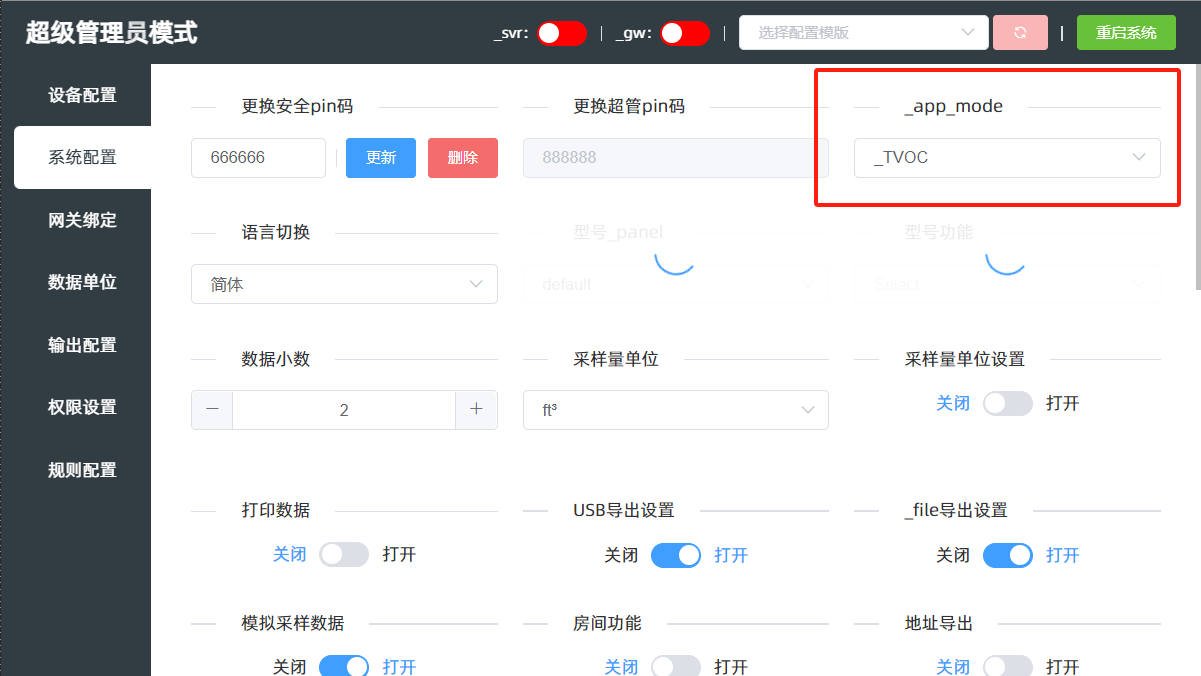Enable the 采样量单位设置 switch

click(1007, 404)
